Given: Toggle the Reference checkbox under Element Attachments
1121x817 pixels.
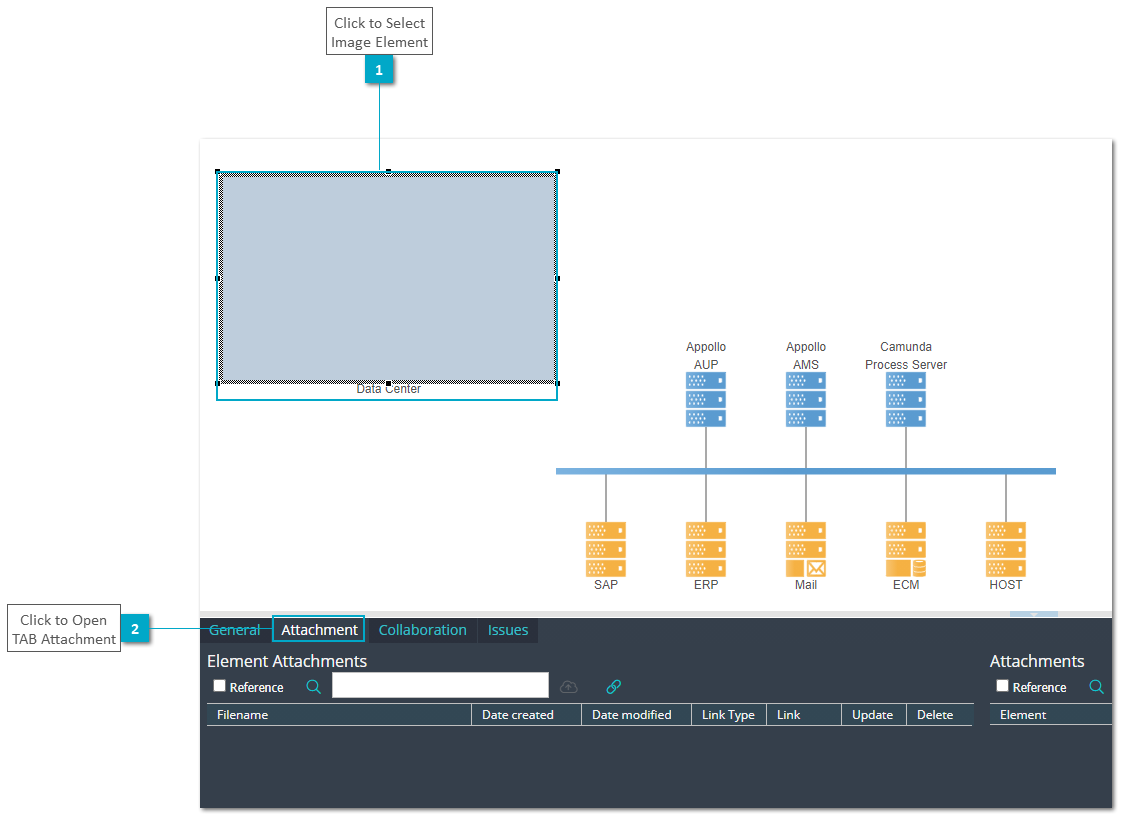Looking at the screenshot, I should point(219,686).
